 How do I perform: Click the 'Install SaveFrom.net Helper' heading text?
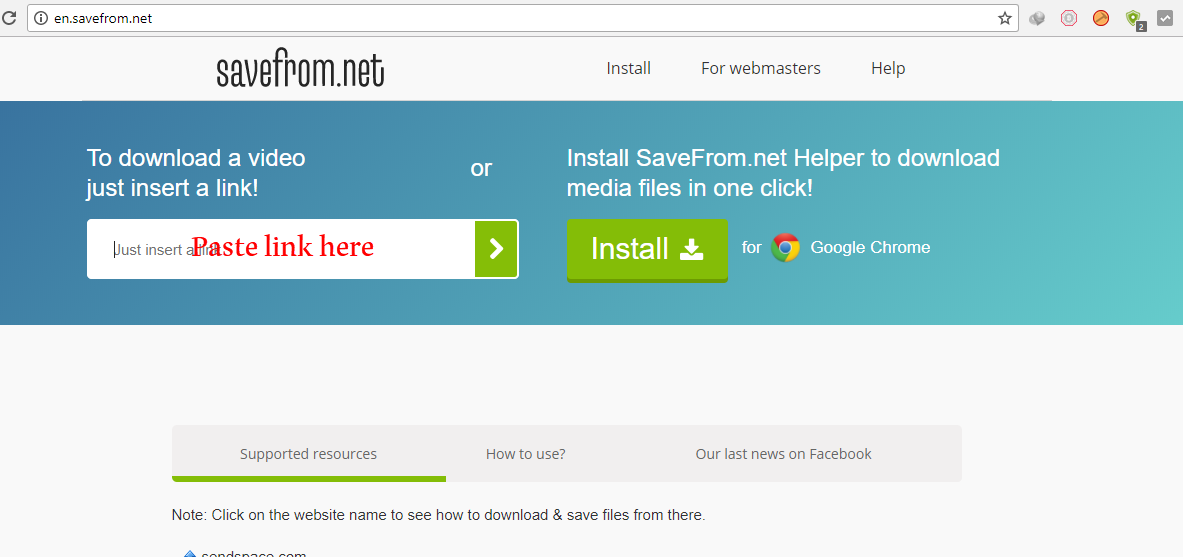point(783,173)
